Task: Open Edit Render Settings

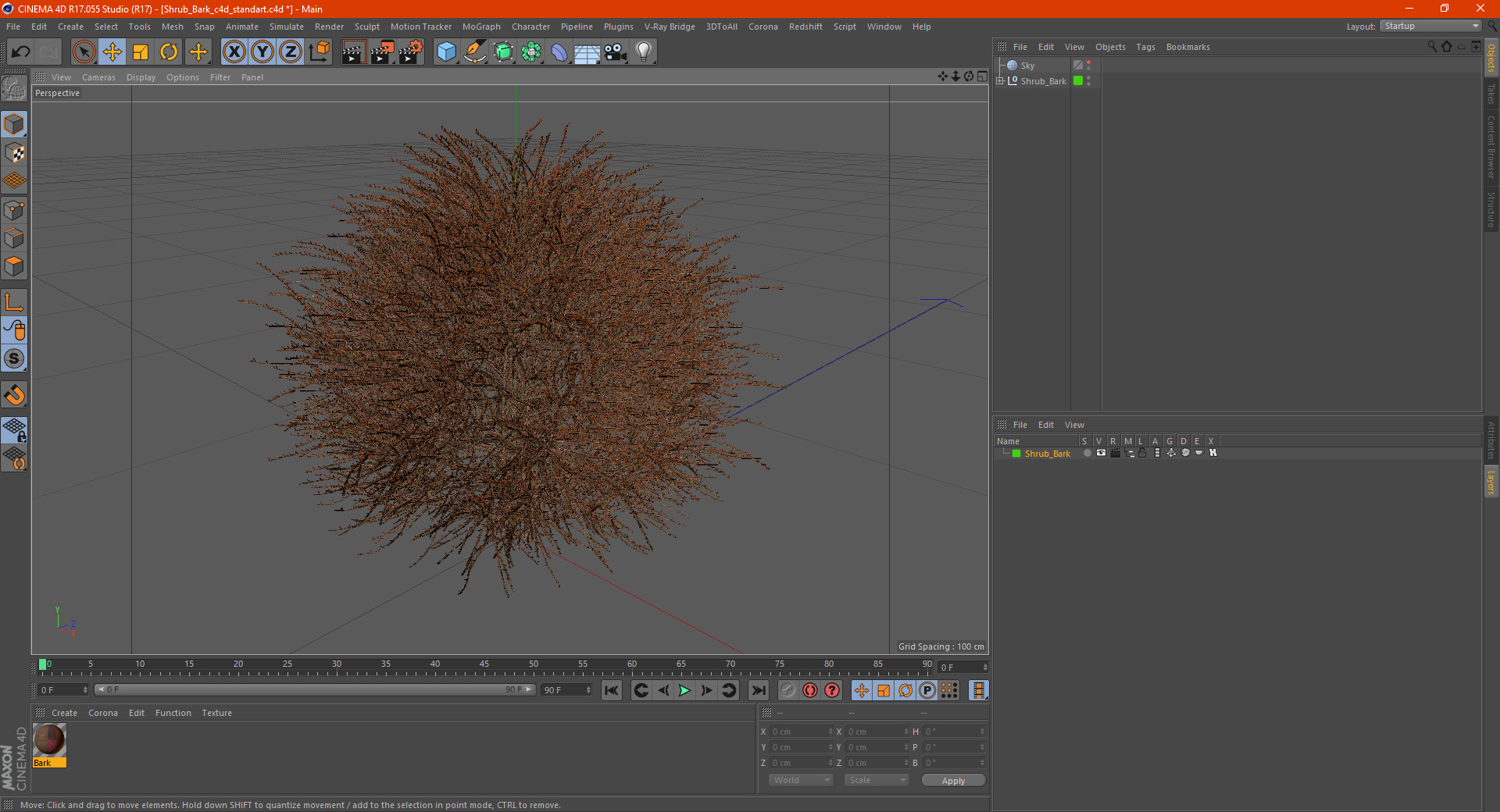Action: point(411,52)
